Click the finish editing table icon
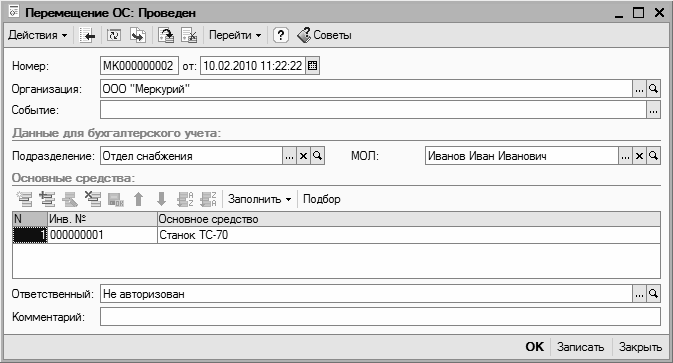 [x=116, y=199]
